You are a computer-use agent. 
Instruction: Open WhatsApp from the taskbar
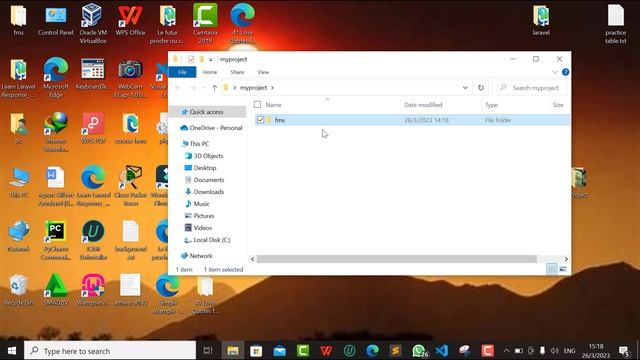point(419,351)
